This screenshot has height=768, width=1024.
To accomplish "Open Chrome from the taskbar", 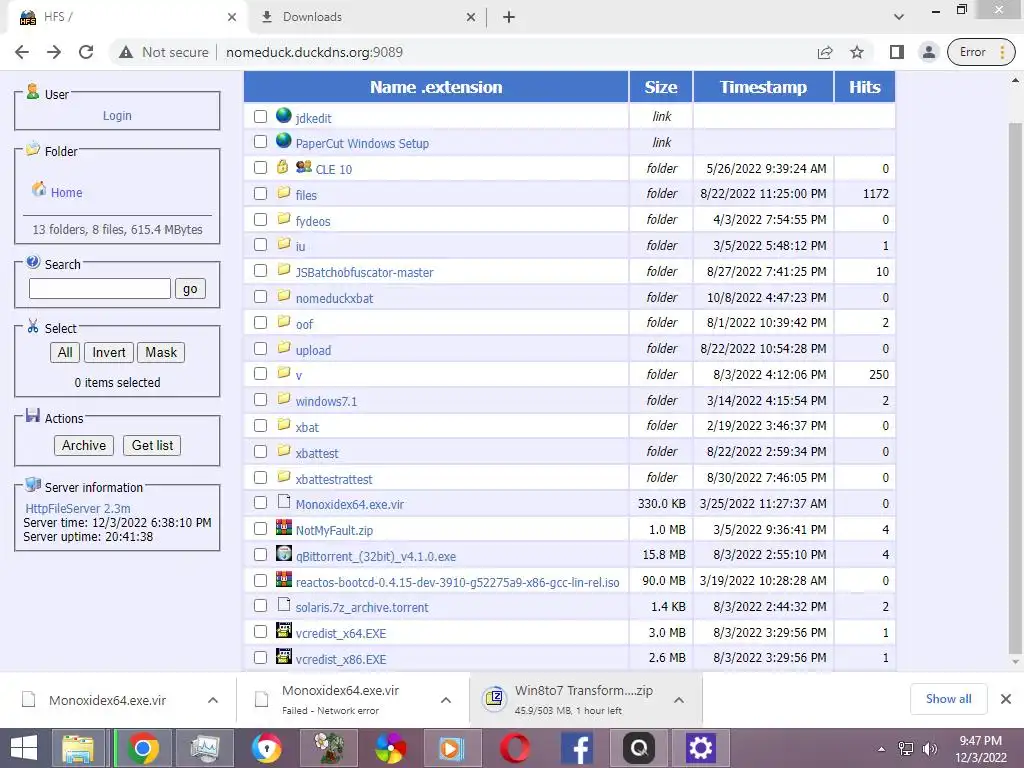I will coord(142,748).
